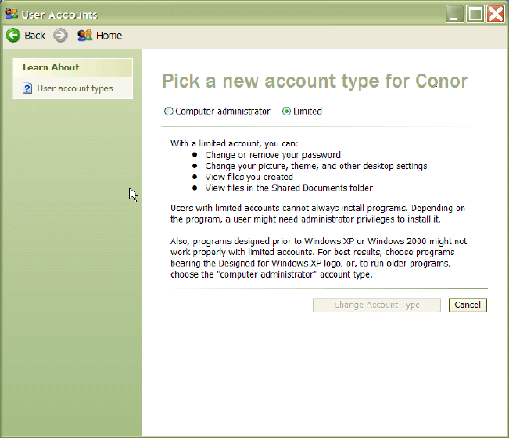Viewport: 509px width, 438px height.
Task: Click the Cancel button
Action: [x=468, y=305]
